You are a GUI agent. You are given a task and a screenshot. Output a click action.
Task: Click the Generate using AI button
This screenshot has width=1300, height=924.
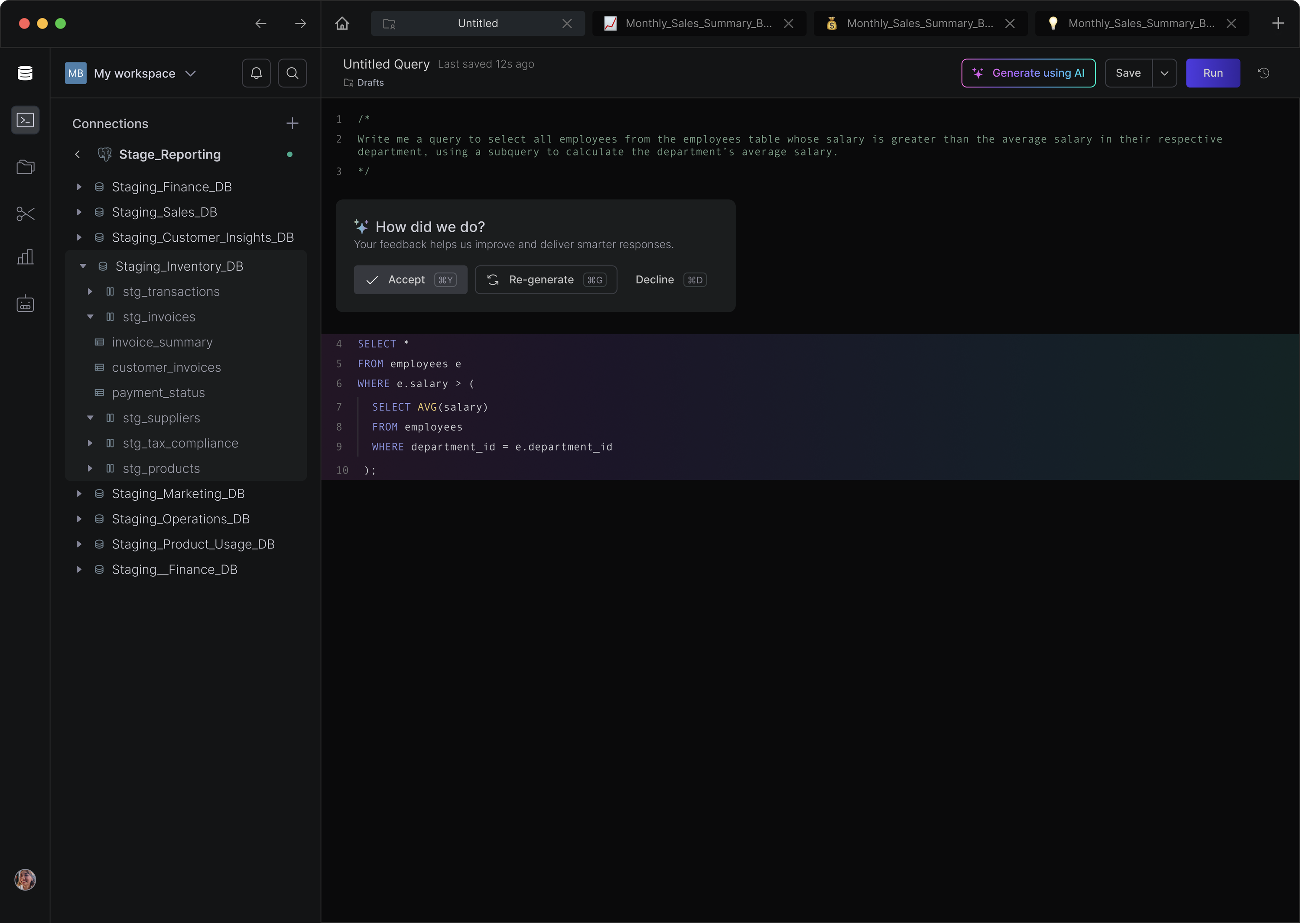click(x=1028, y=73)
